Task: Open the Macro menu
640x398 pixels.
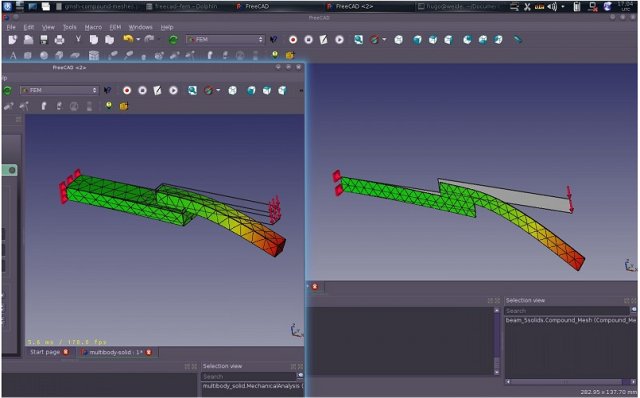Action: (93, 27)
